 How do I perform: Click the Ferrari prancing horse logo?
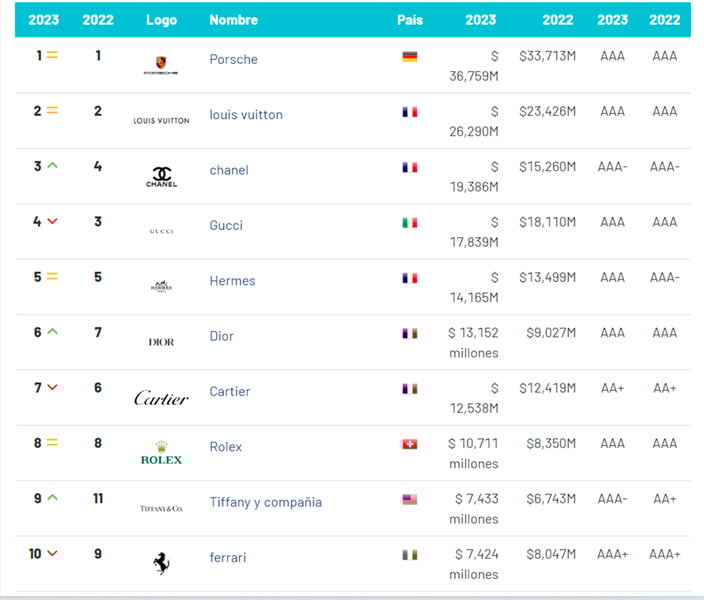click(161, 563)
